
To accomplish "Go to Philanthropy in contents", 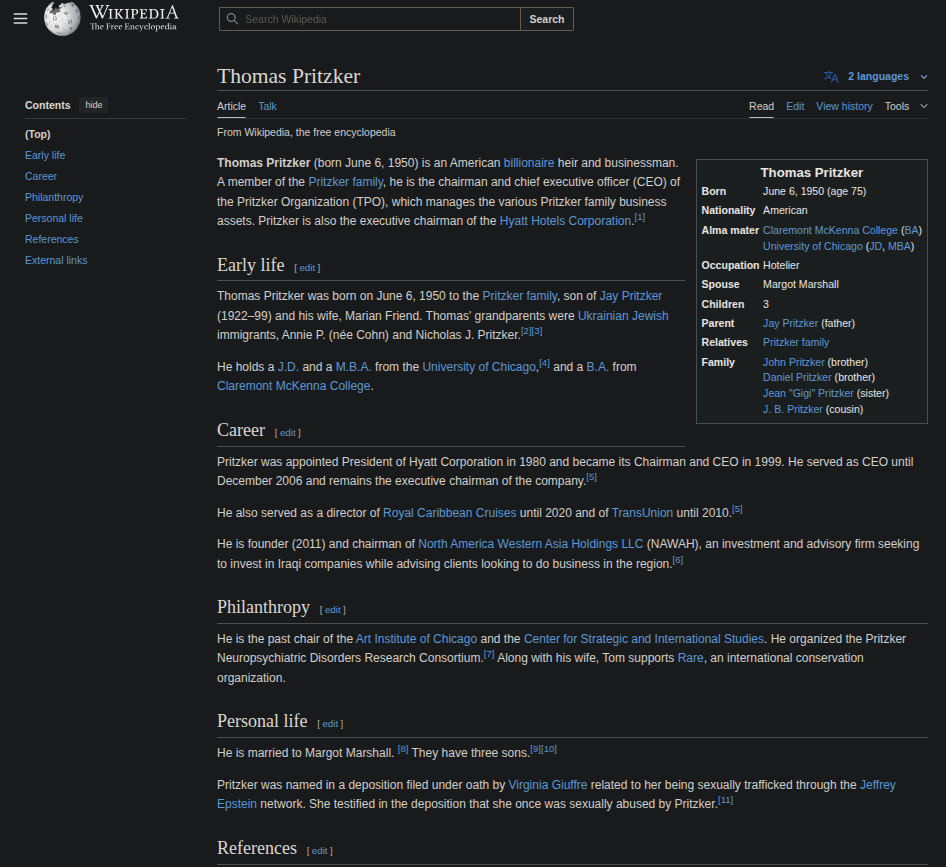I will pyautogui.click(x=54, y=197).
